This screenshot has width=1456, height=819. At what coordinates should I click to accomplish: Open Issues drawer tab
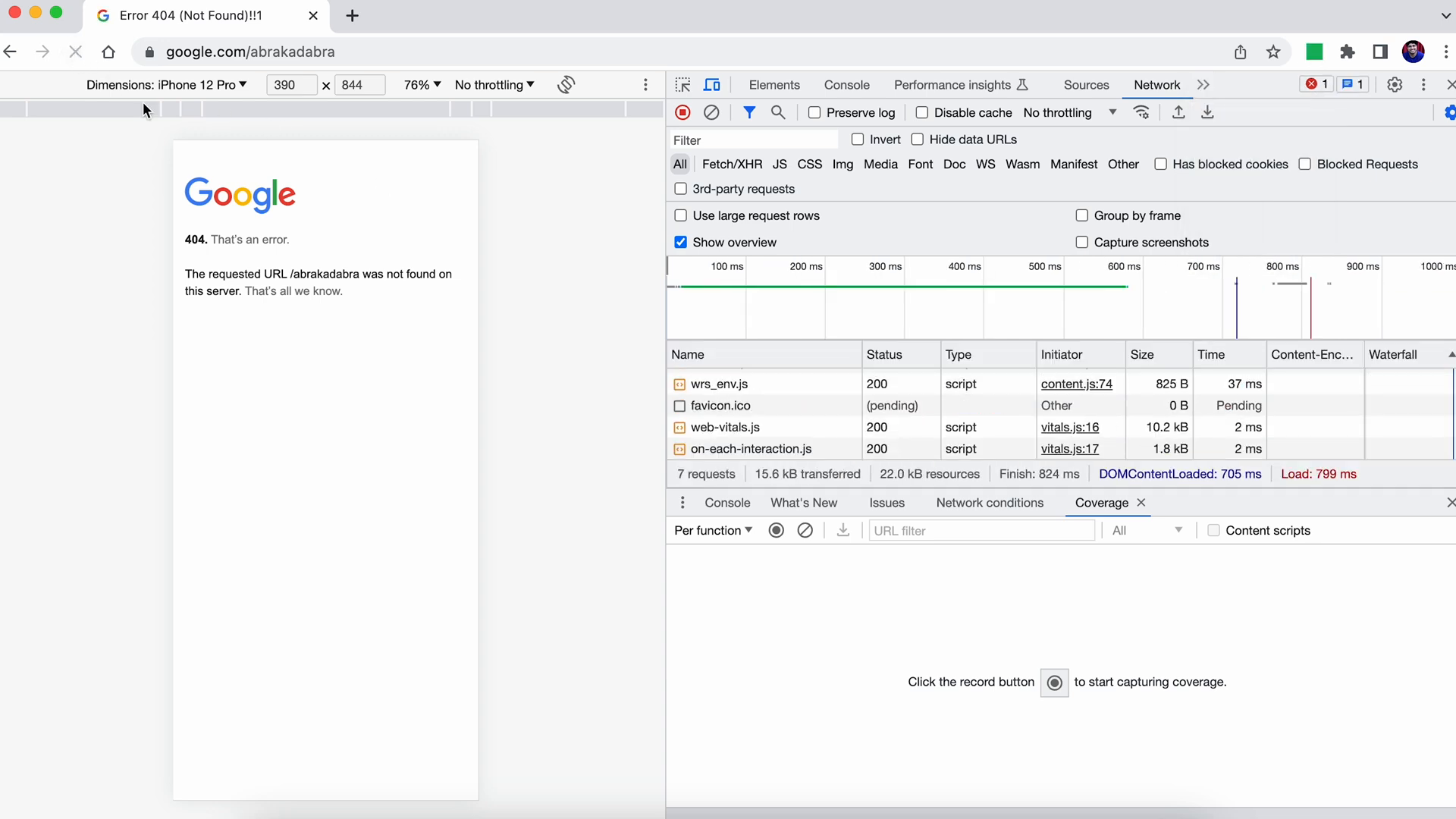click(x=887, y=503)
